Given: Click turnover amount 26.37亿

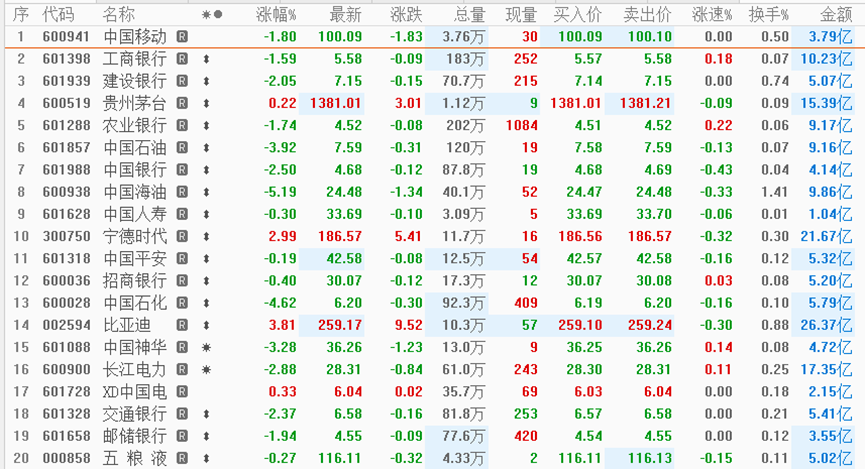Looking at the screenshot, I should [x=826, y=325].
